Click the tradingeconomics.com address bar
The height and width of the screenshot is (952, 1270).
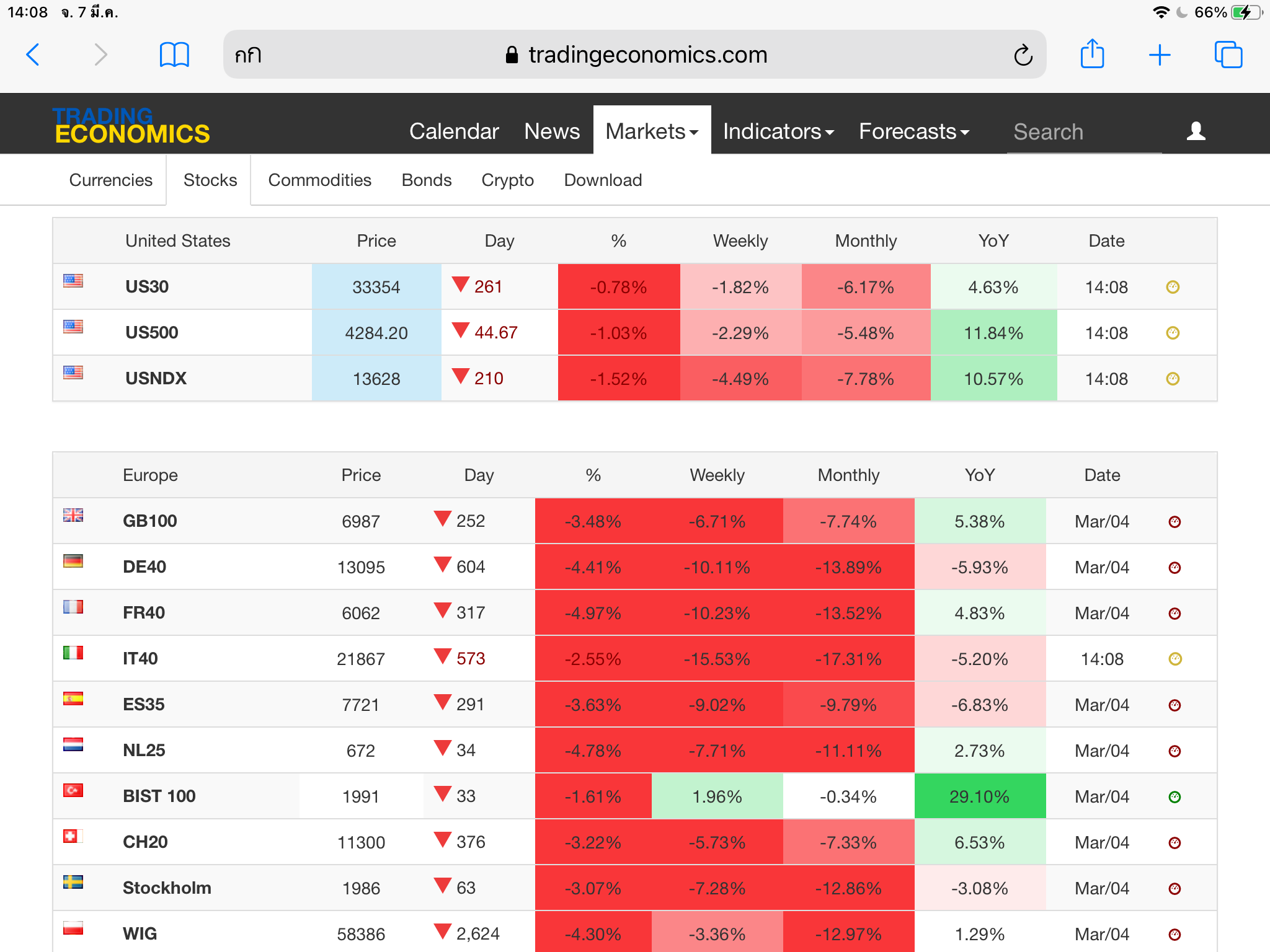635,55
